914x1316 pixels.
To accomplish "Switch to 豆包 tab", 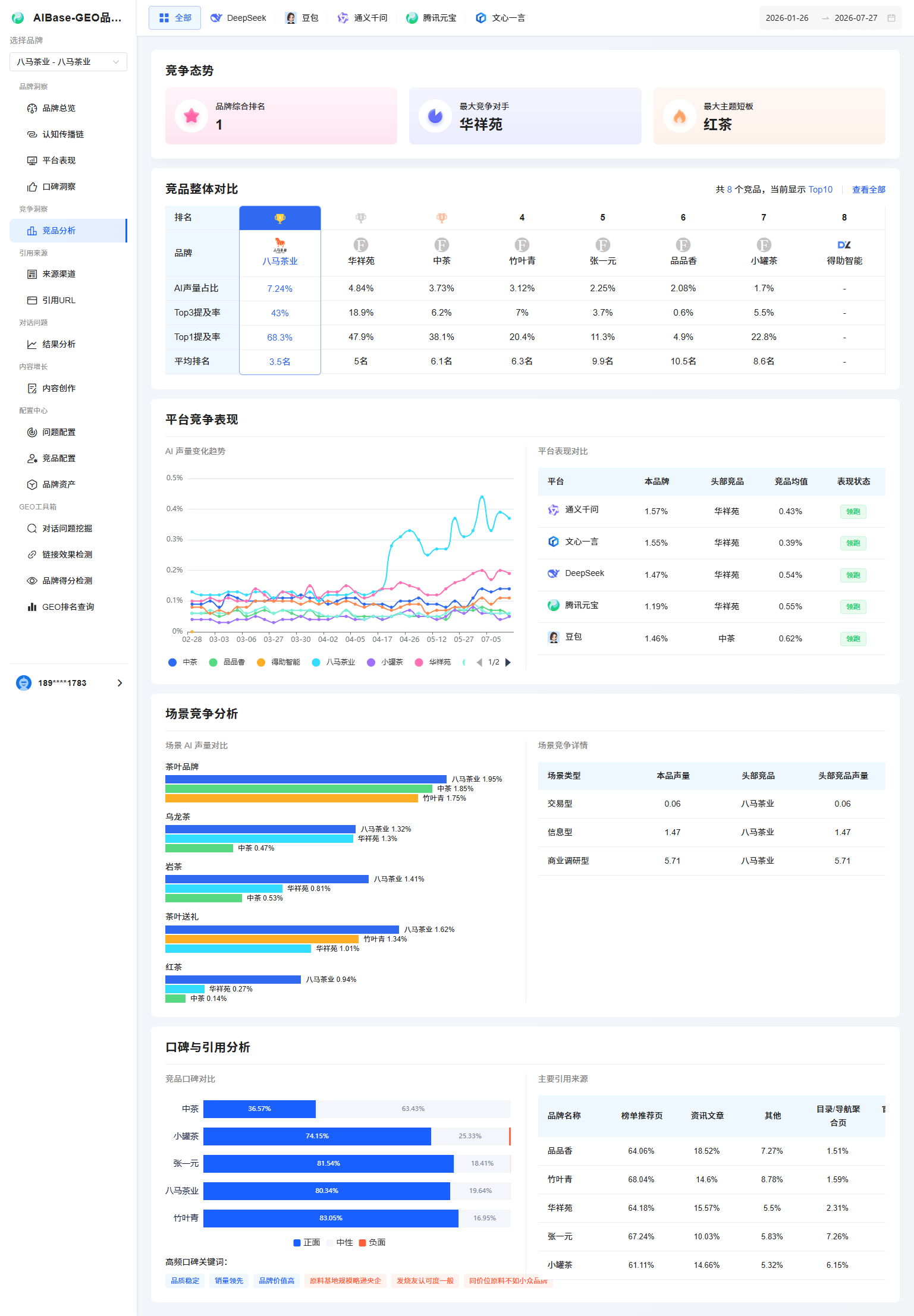I will click(x=302, y=18).
